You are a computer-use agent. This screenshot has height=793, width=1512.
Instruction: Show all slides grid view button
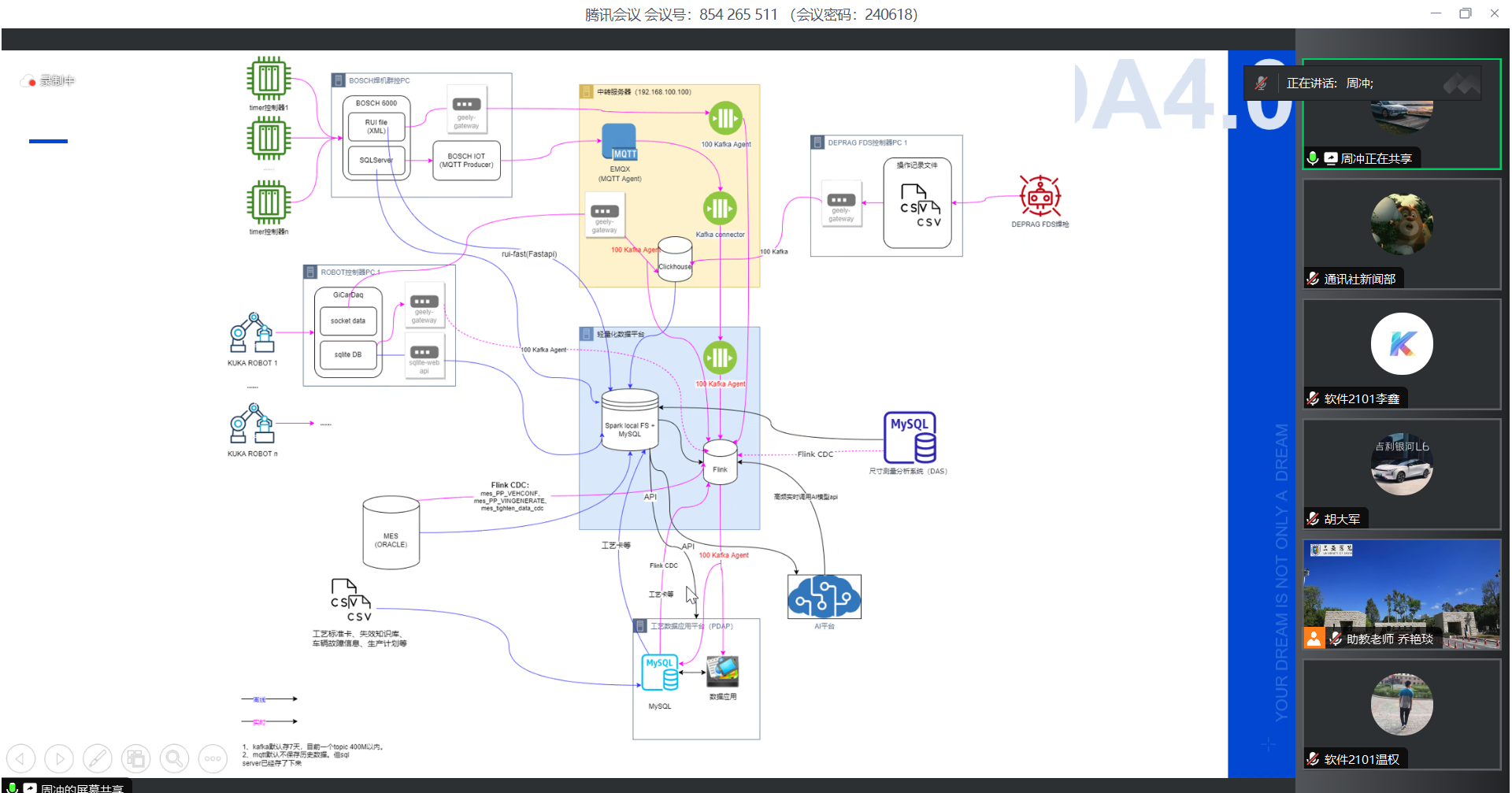point(135,759)
